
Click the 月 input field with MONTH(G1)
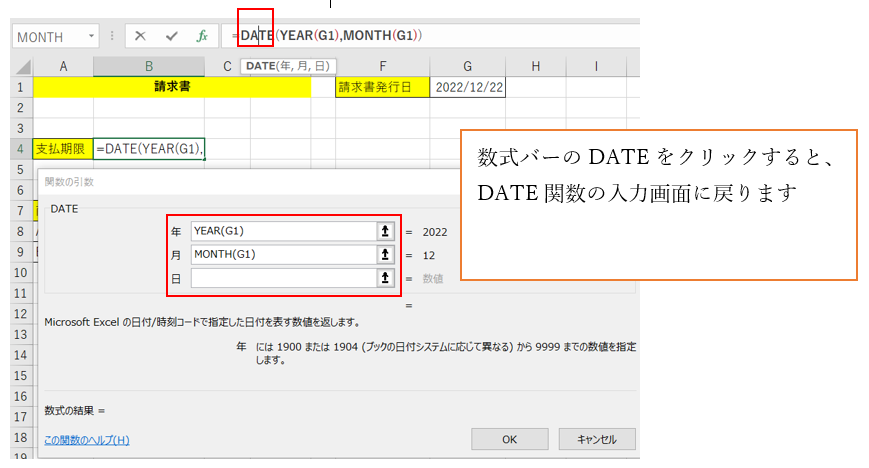tap(281, 254)
